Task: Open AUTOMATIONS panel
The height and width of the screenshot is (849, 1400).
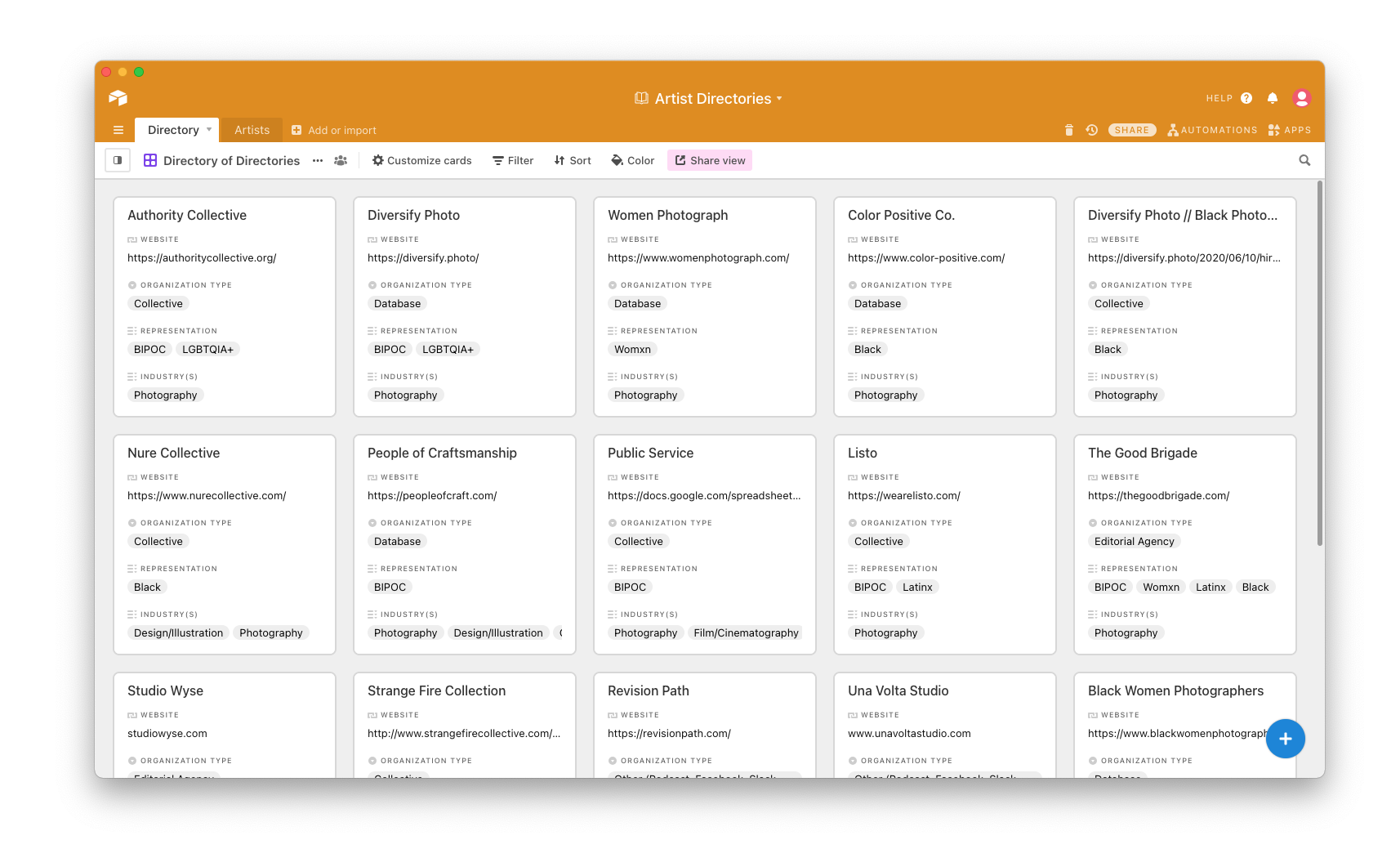Action: pyautogui.click(x=1213, y=130)
